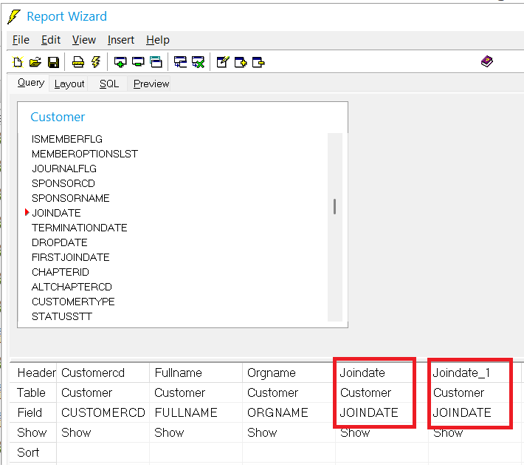
Task: Click the add table icon with green plus
Action: (x=120, y=62)
